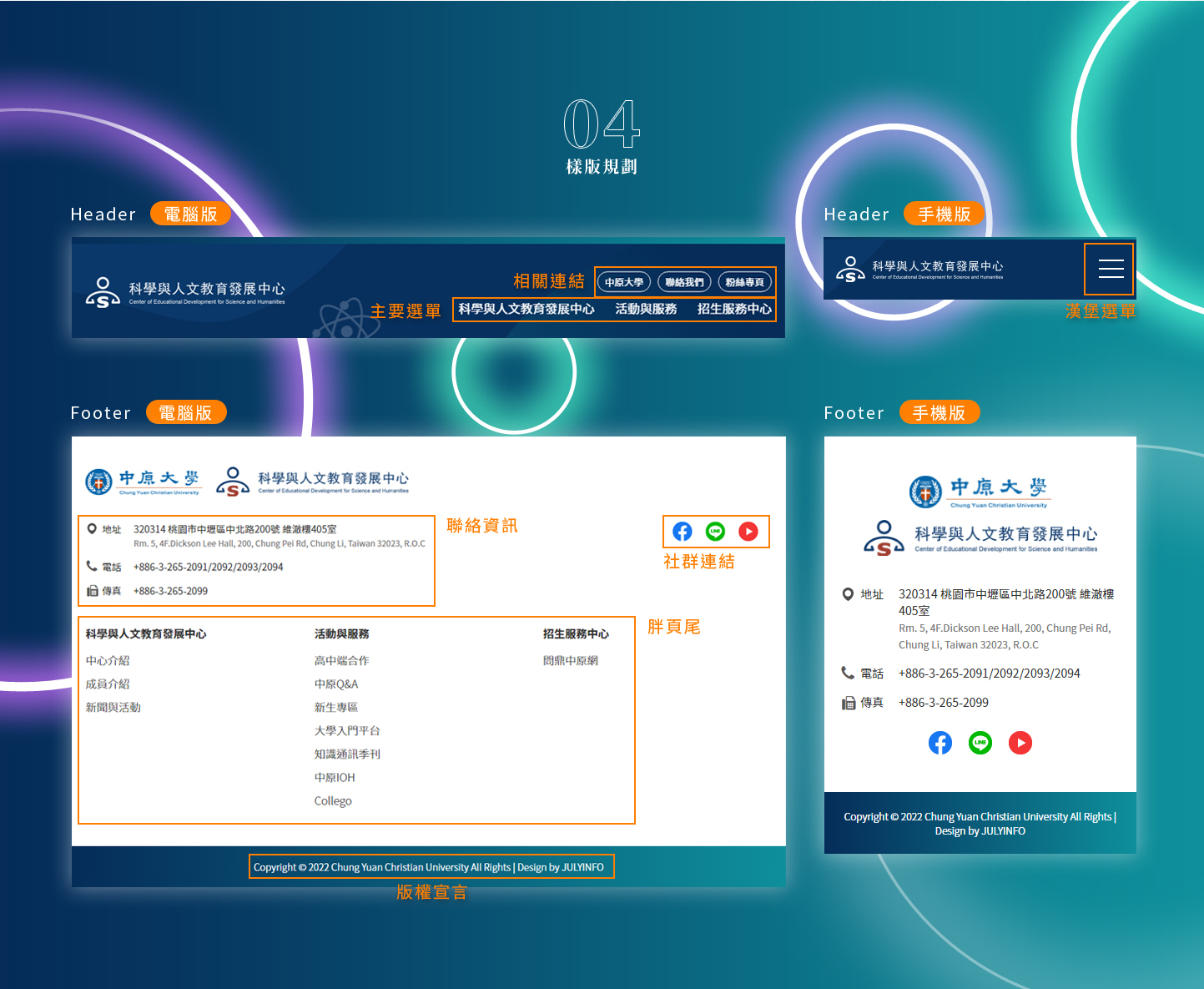
Task: Click the copyright notice text
Action: click(431, 866)
